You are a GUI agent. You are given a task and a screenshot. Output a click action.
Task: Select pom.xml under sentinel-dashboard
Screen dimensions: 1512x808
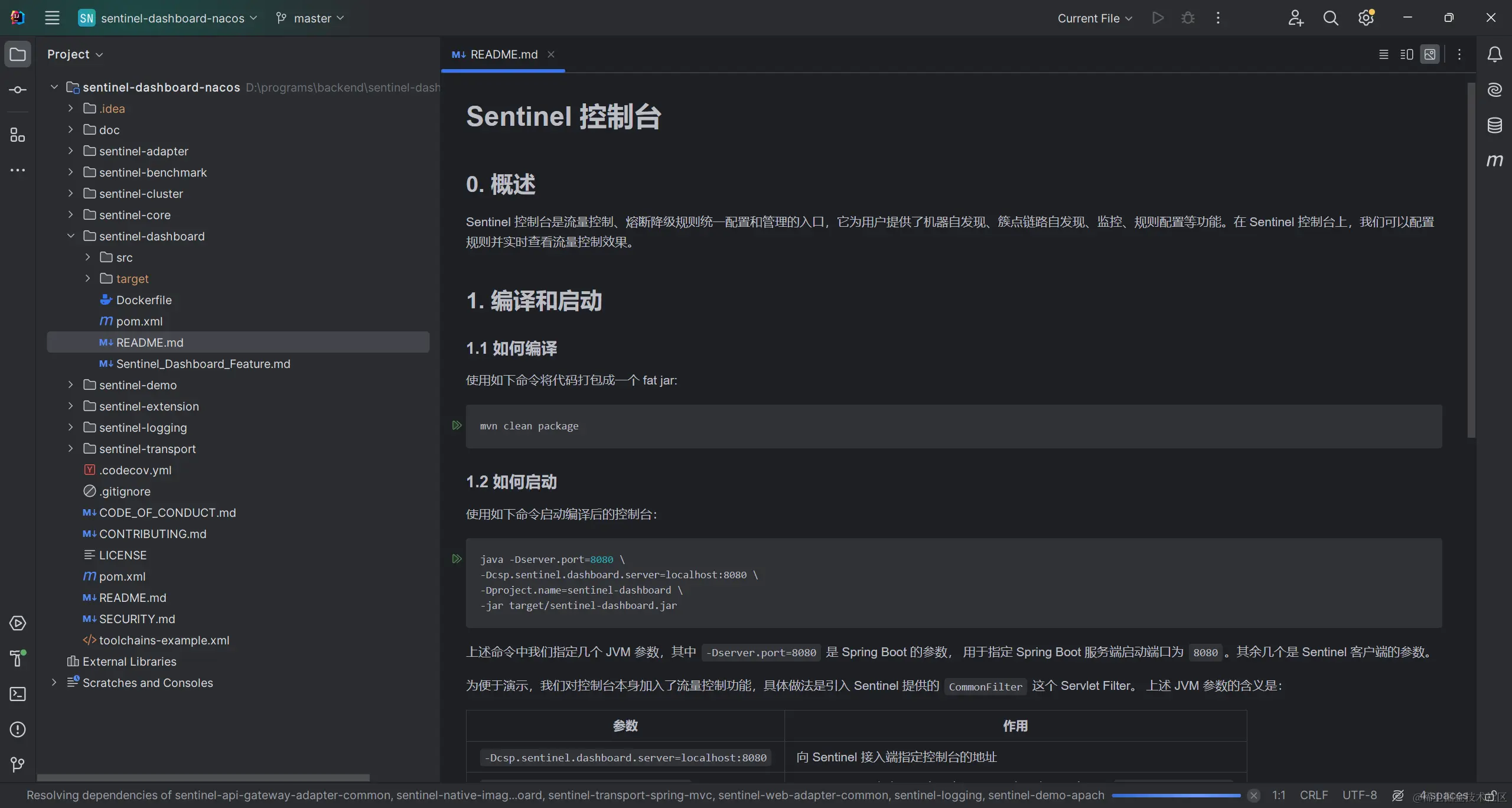(139, 321)
